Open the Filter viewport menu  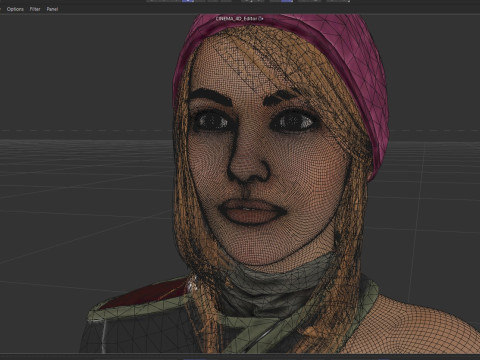click(x=35, y=9)
